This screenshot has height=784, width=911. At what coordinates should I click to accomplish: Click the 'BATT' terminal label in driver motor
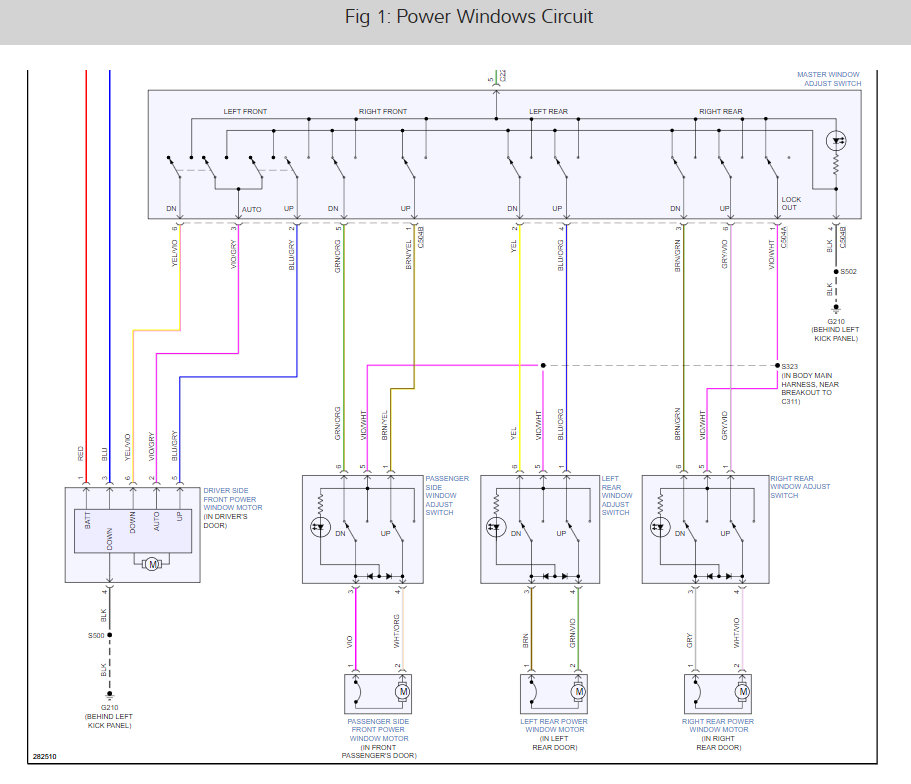coord(88,520)
